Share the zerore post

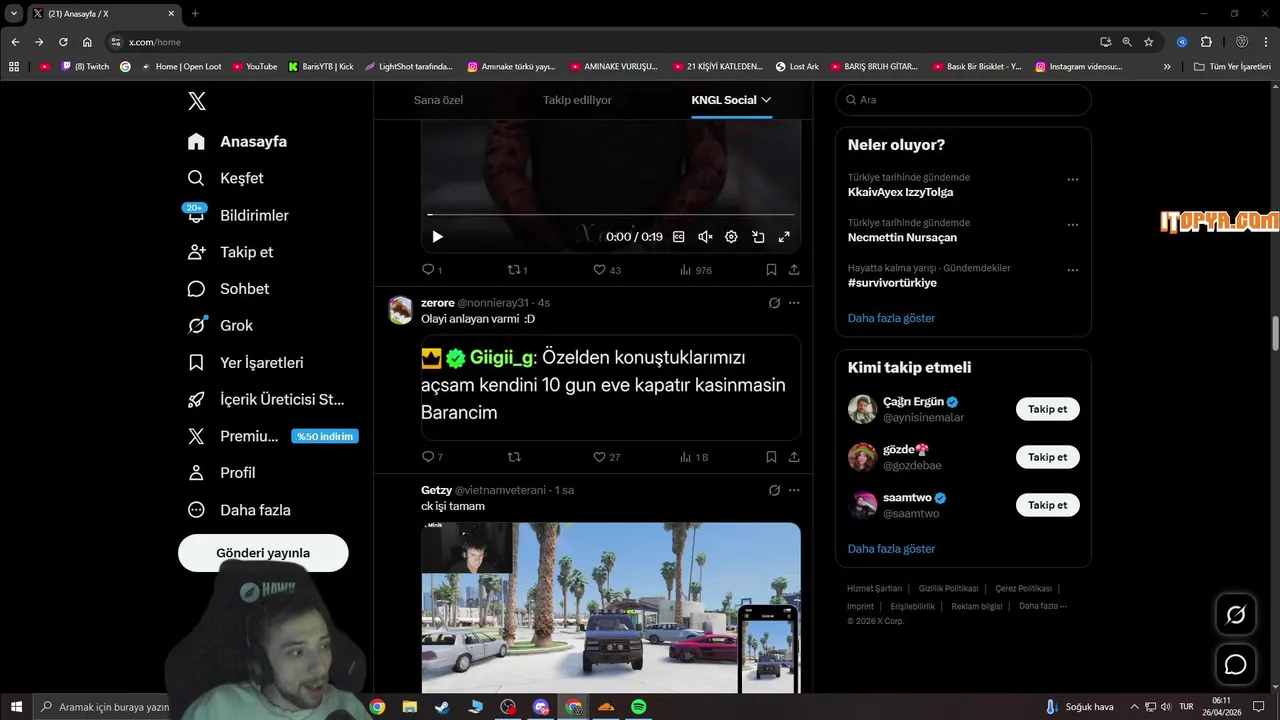tap(794, 457)
